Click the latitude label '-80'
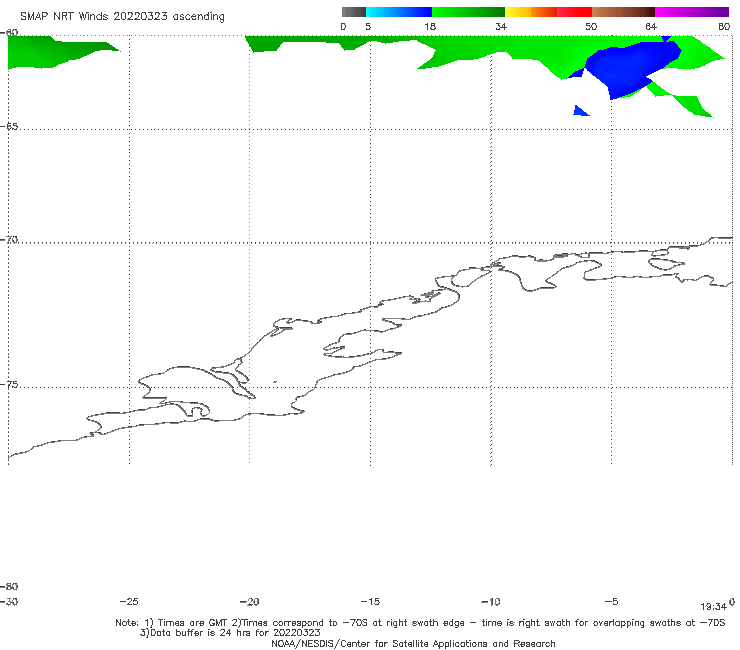The width and height of the screenshot is (740, 650). click(9, 586)
